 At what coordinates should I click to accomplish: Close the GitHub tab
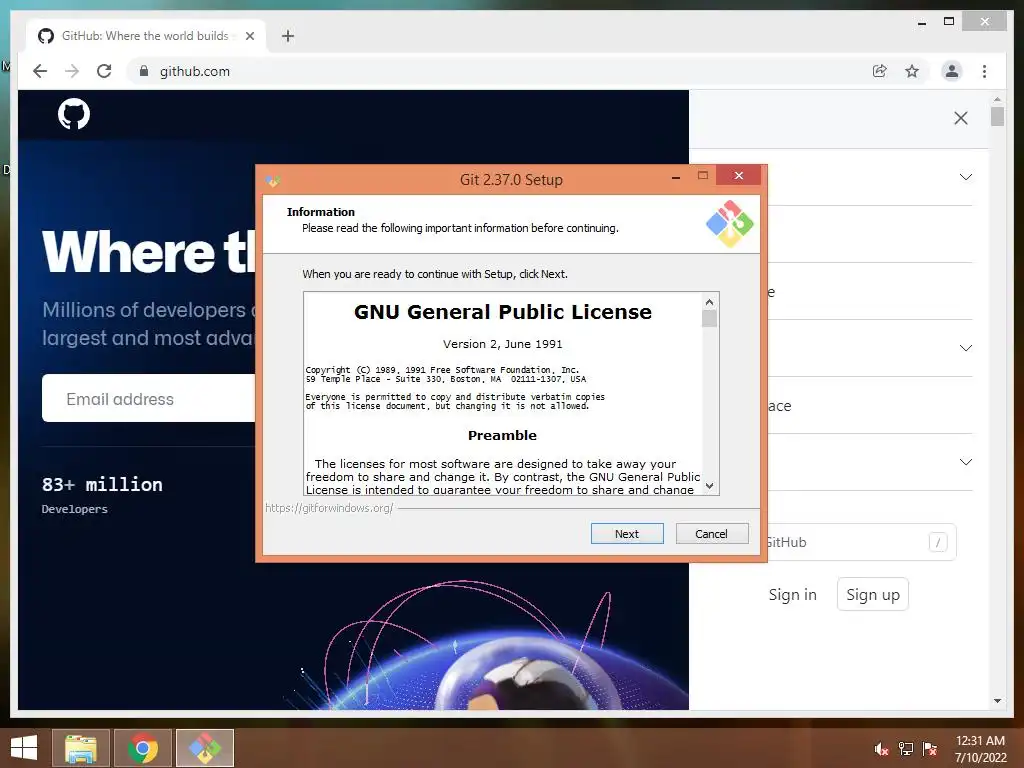point(249,36)
